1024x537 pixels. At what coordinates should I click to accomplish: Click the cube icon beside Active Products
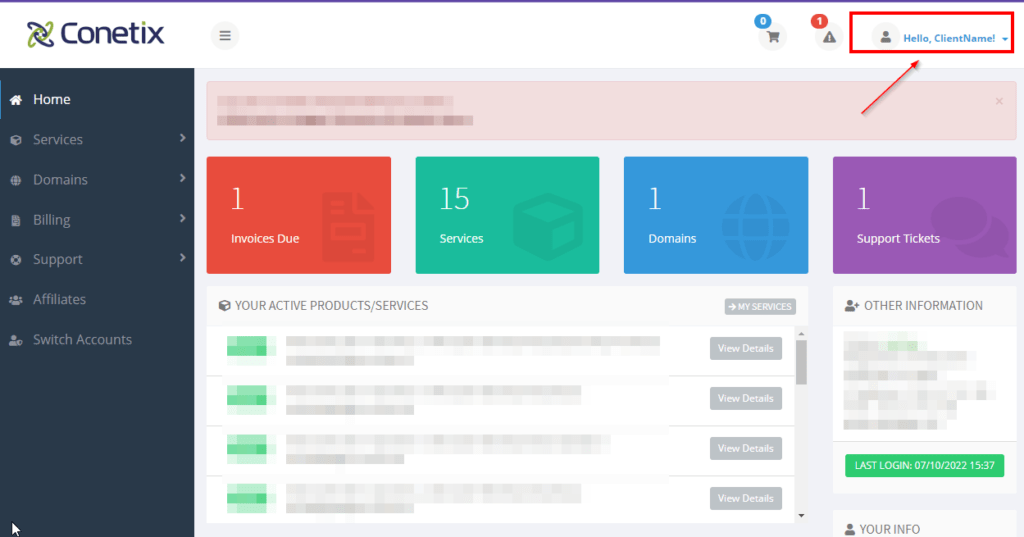(x=225, y=306)
